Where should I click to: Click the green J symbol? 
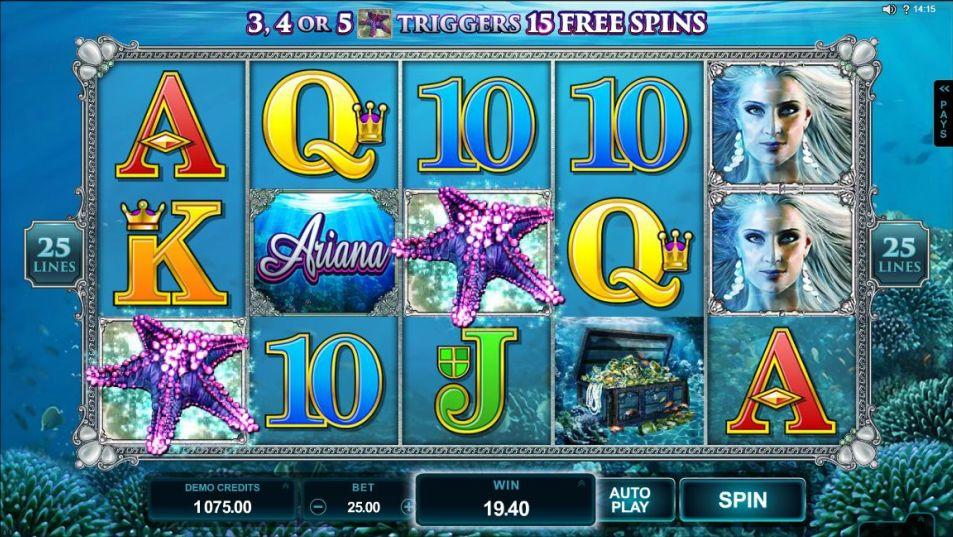(476, 379)
